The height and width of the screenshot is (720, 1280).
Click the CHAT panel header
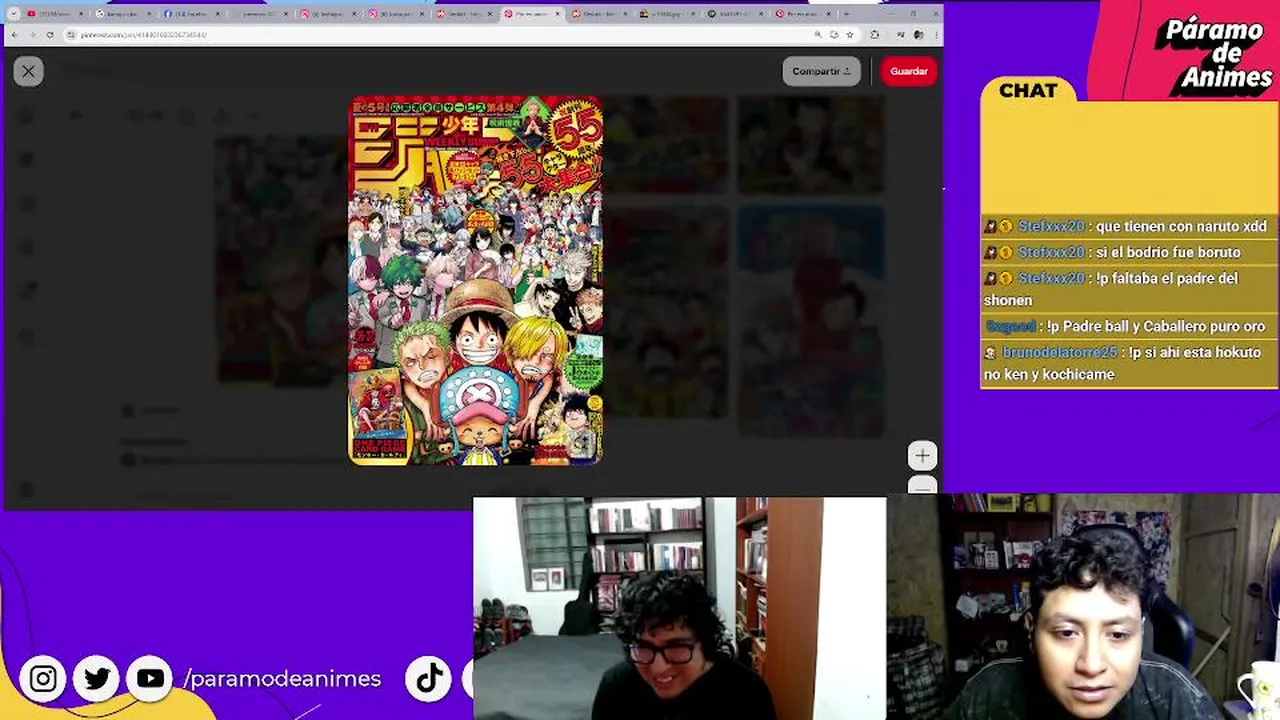(1028, 91)
